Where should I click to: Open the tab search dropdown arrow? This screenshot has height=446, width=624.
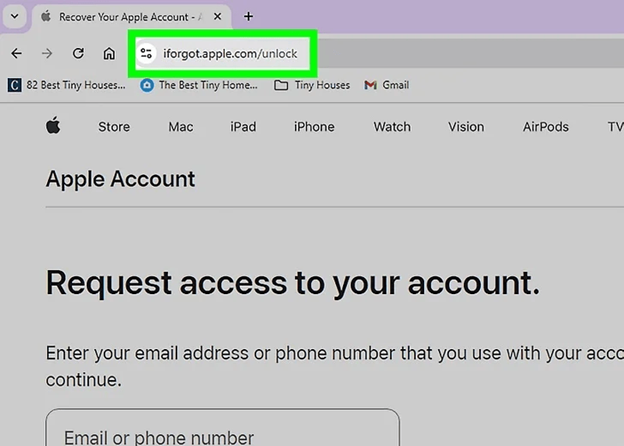[x=15, y=17]
